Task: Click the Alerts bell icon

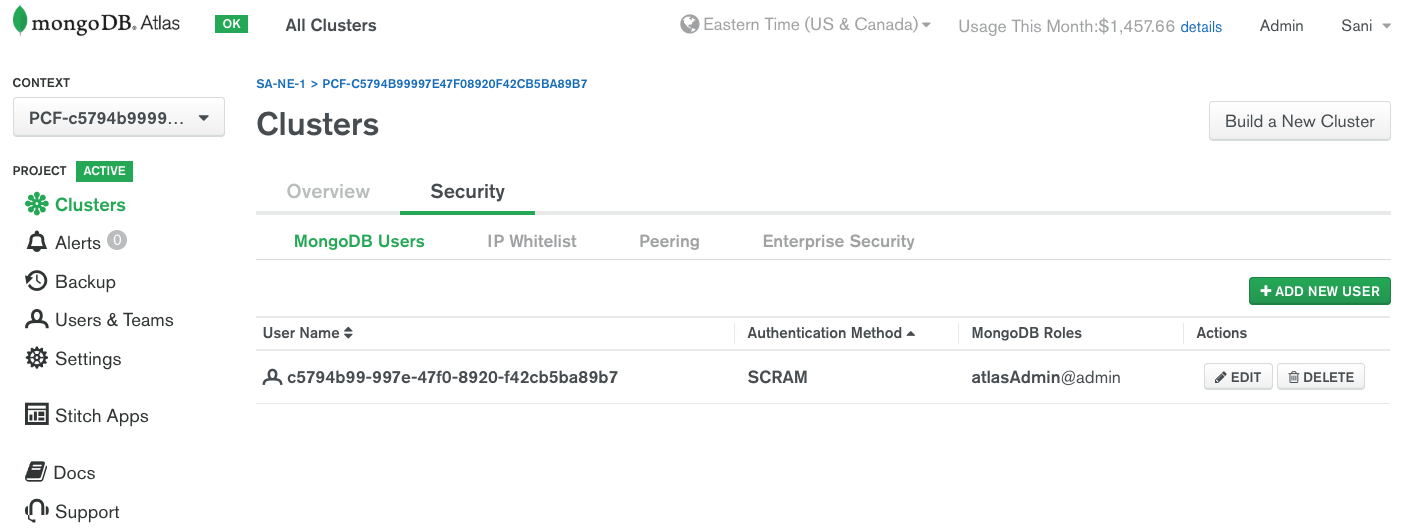Action: (37, 243)
